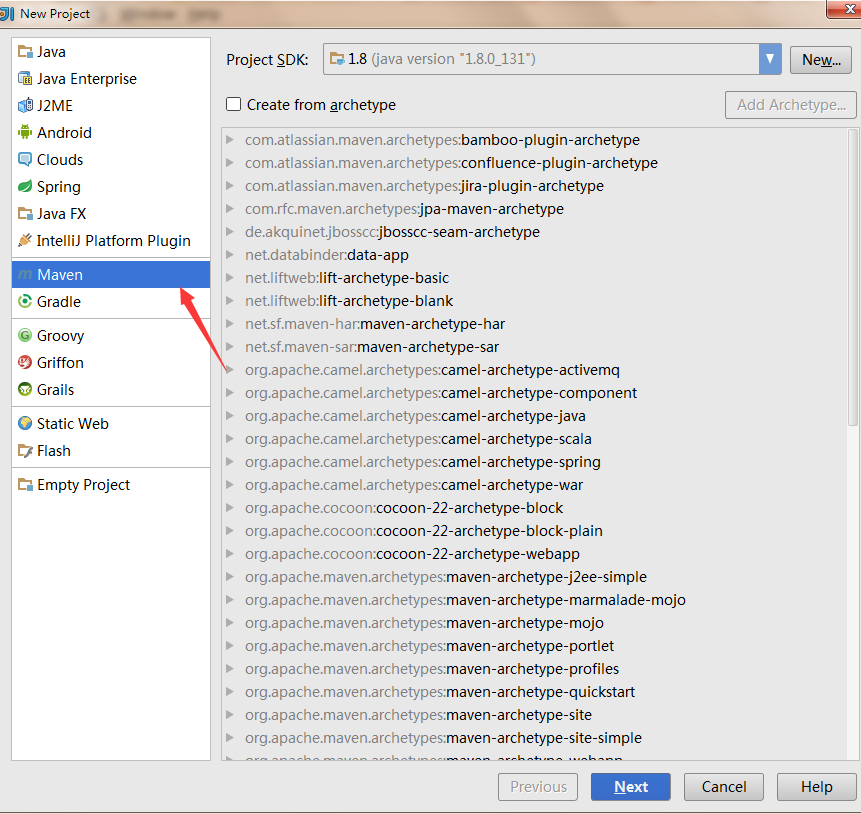Select the Android robot icon
The height and width of the screenshot is (814, 861).
(25, 133)
